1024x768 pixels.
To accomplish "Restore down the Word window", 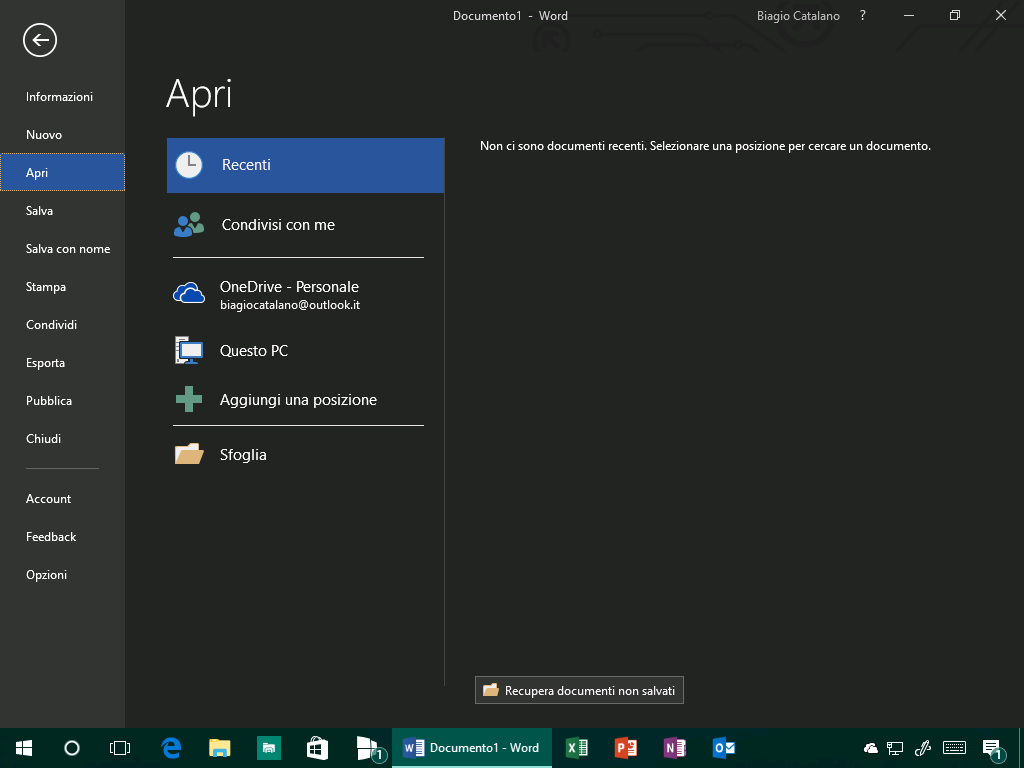I will (955, 16).
